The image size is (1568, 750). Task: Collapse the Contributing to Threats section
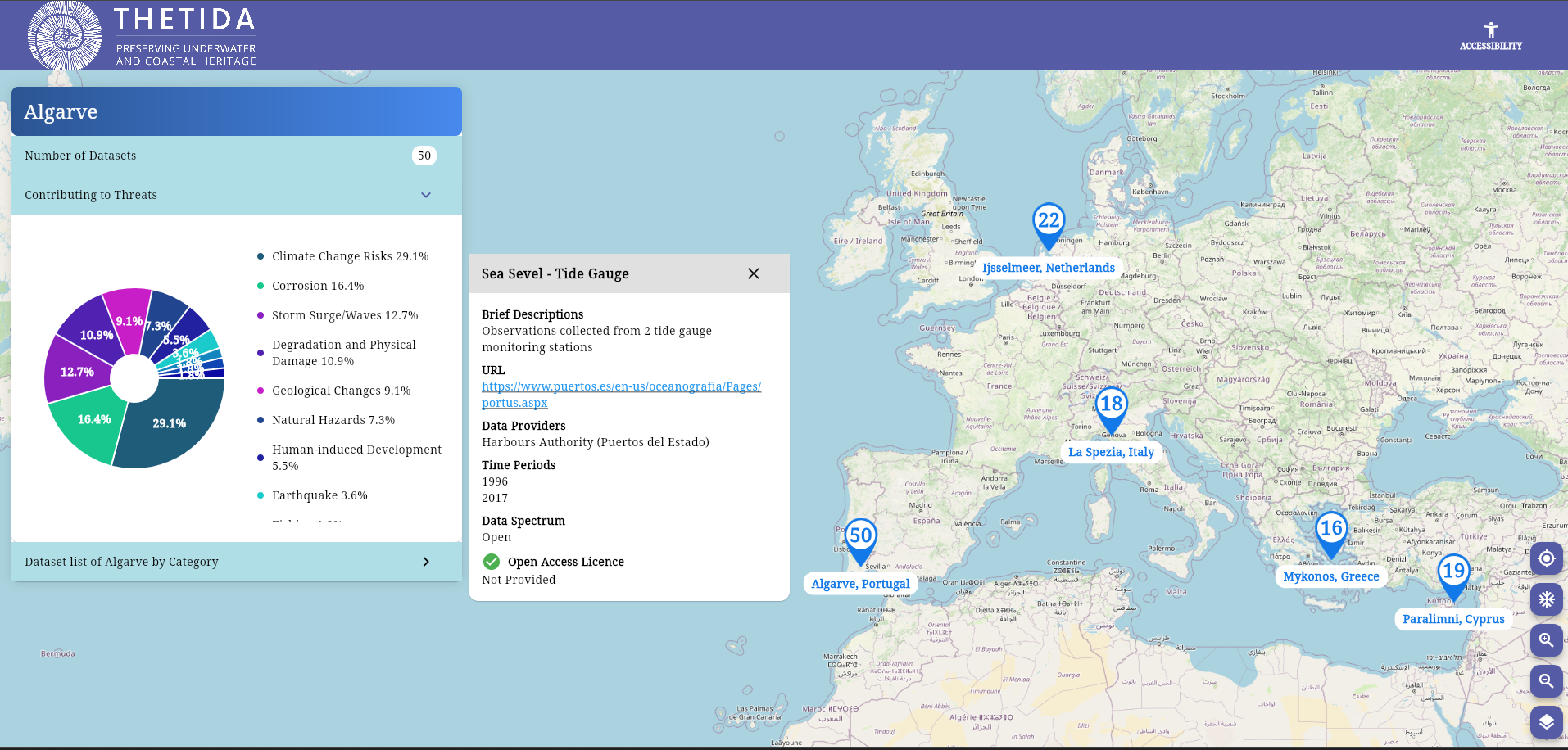(x=426, y=195)
